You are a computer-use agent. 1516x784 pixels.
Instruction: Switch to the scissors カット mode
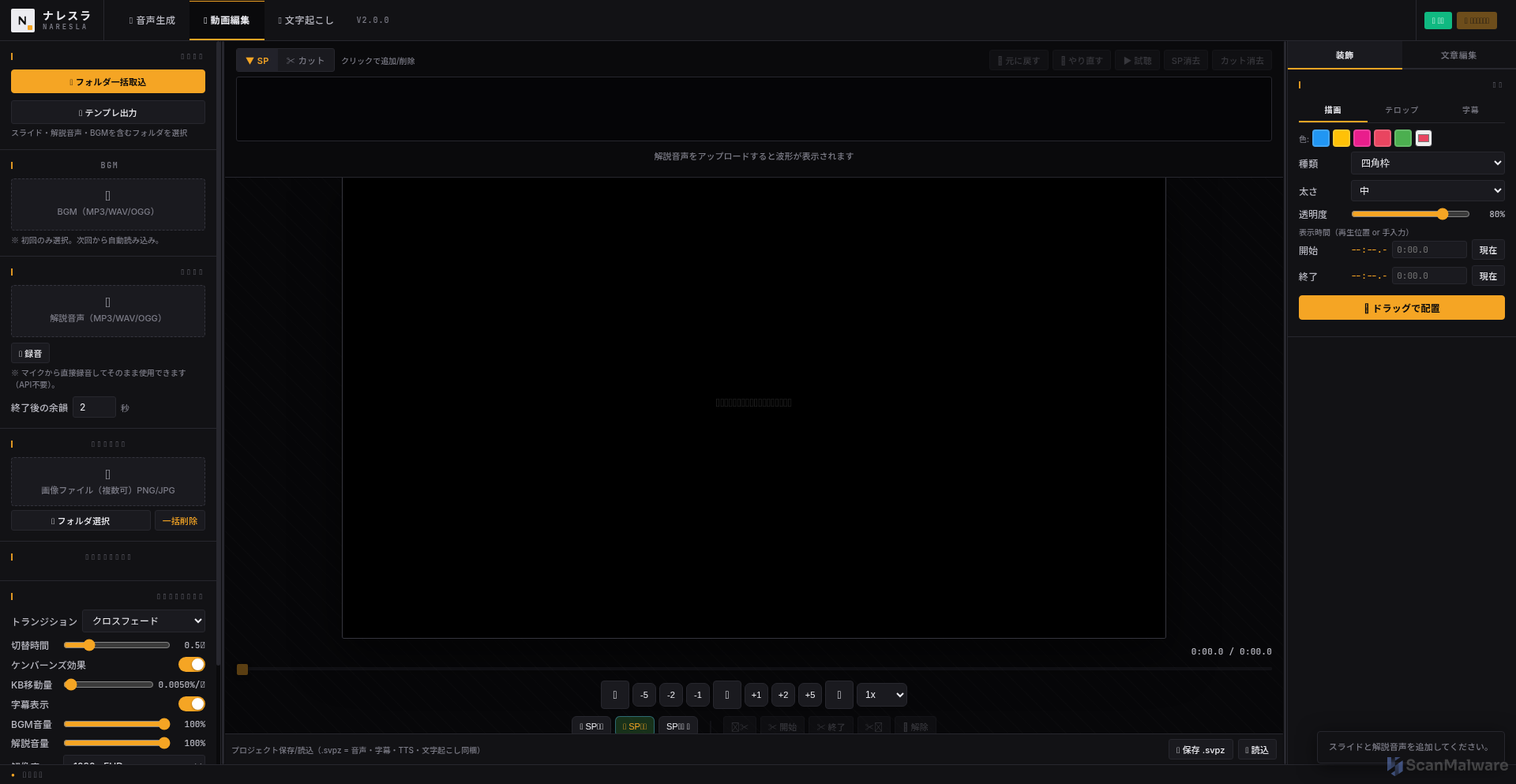[306, 61]
